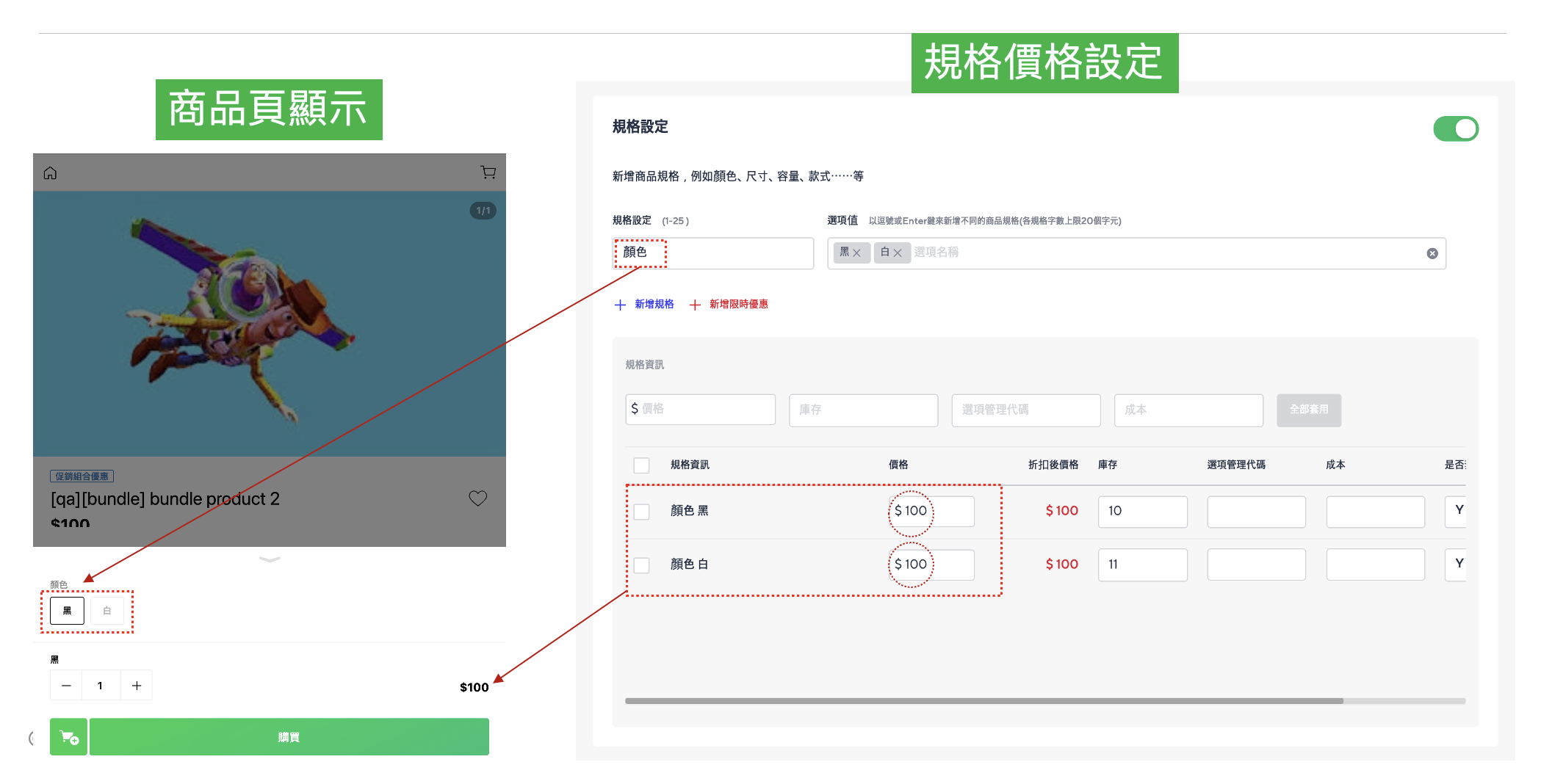
Task: Decrease quantity with the minus stepper
Action: pyautogui.click(x=65, y=684)
